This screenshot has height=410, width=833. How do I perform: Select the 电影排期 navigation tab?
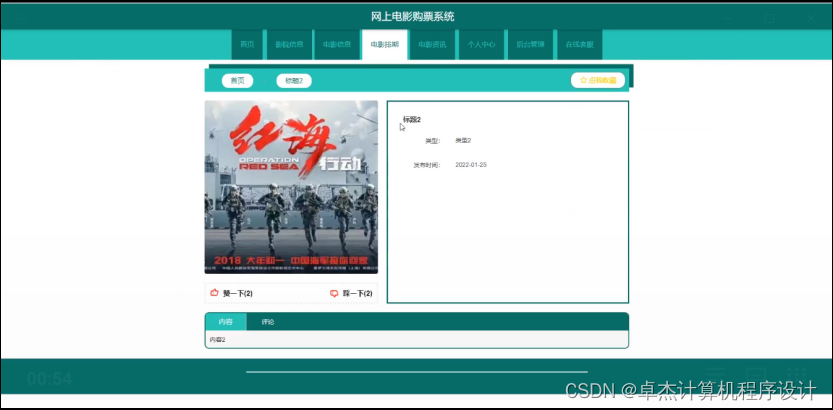pos(384,45)
